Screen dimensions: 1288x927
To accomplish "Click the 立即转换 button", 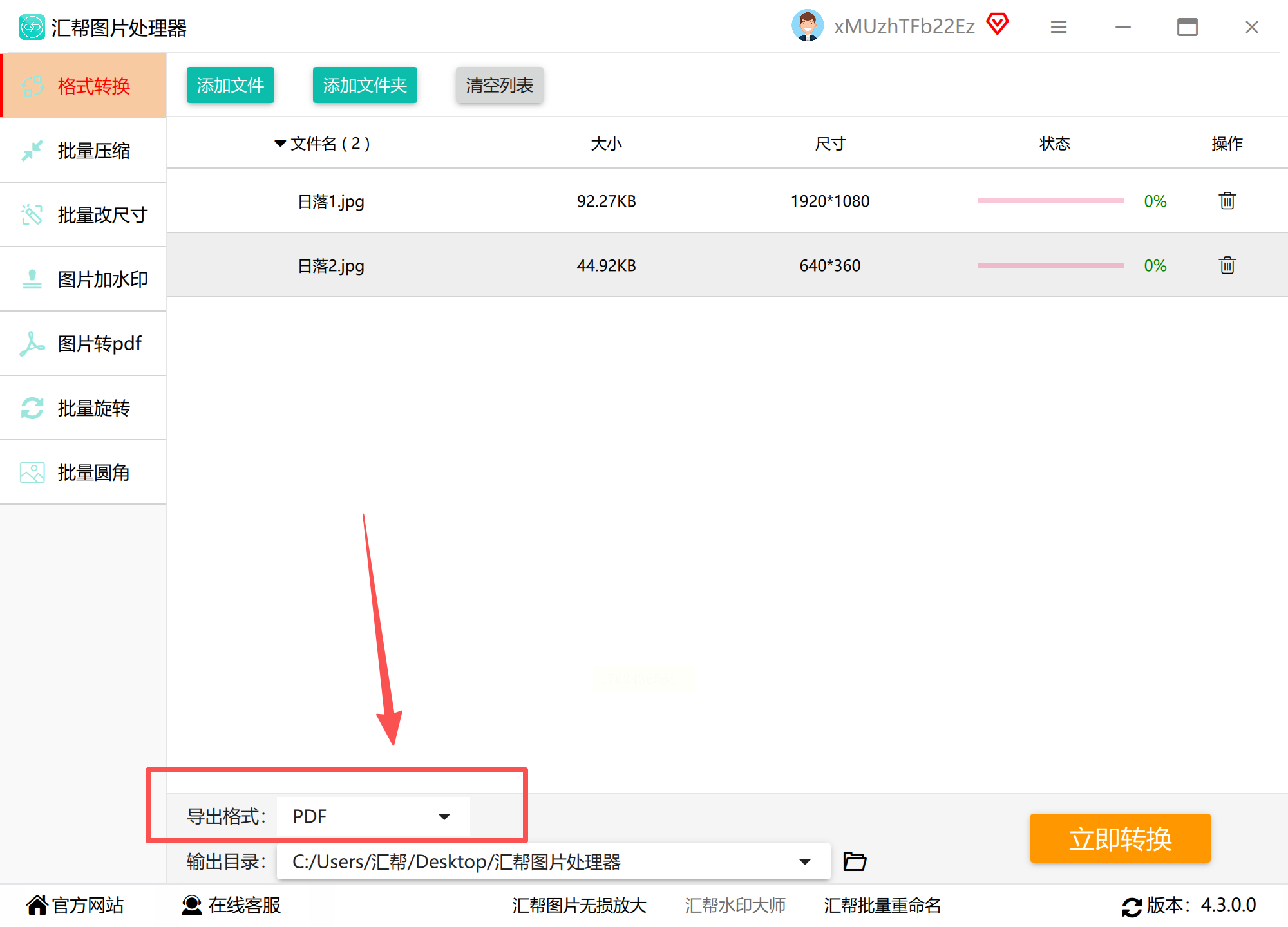I will (1120, 838).
